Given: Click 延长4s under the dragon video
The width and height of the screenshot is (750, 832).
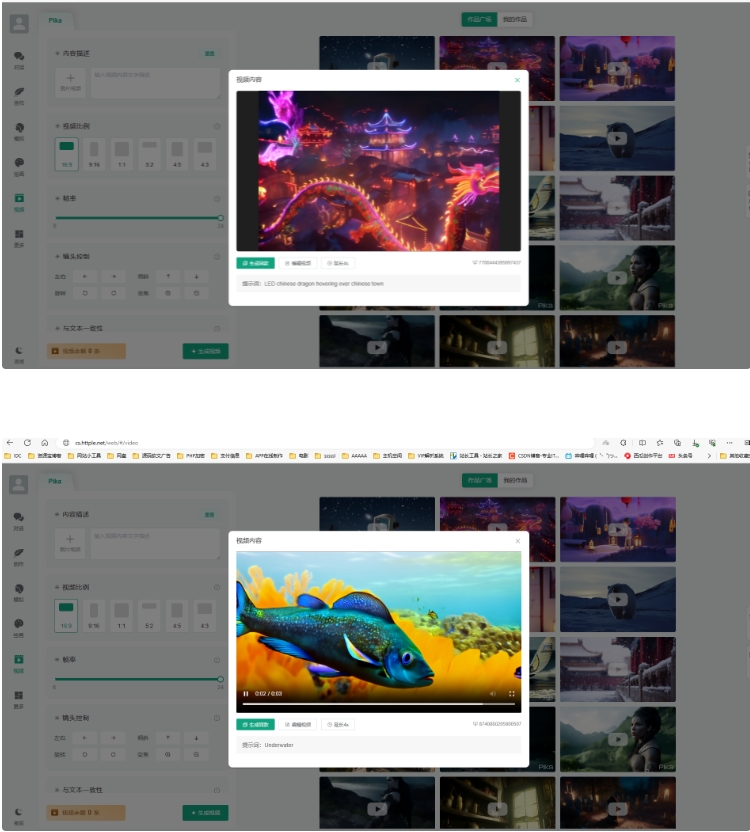Looking at the screenshot, I should tap(338, 263).
